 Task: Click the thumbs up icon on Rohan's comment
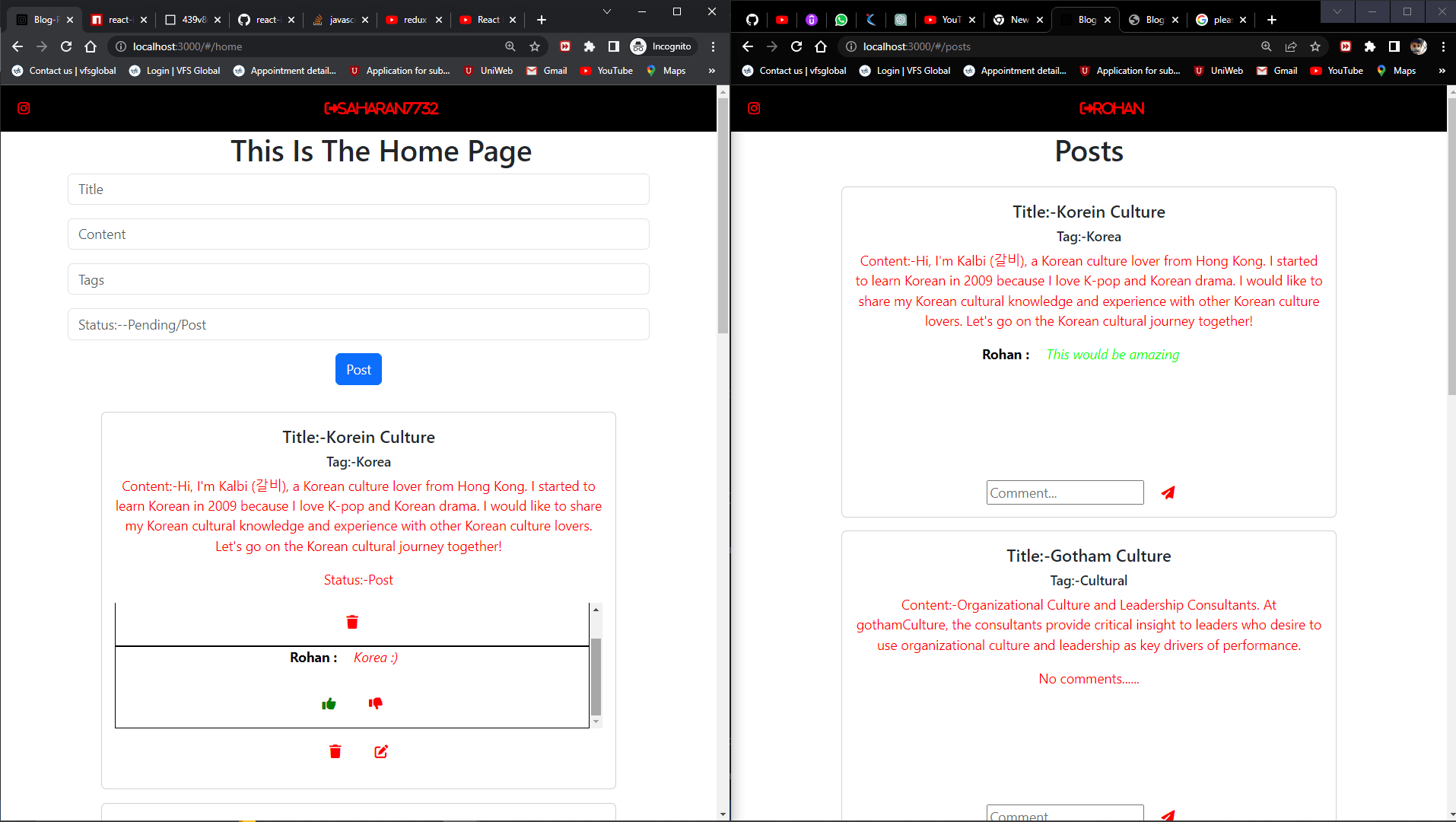point(329,704)
